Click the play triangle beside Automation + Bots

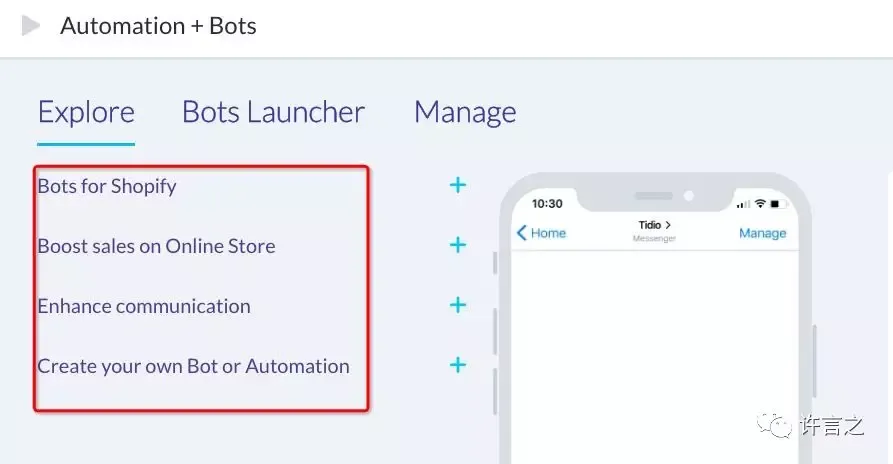31,26
